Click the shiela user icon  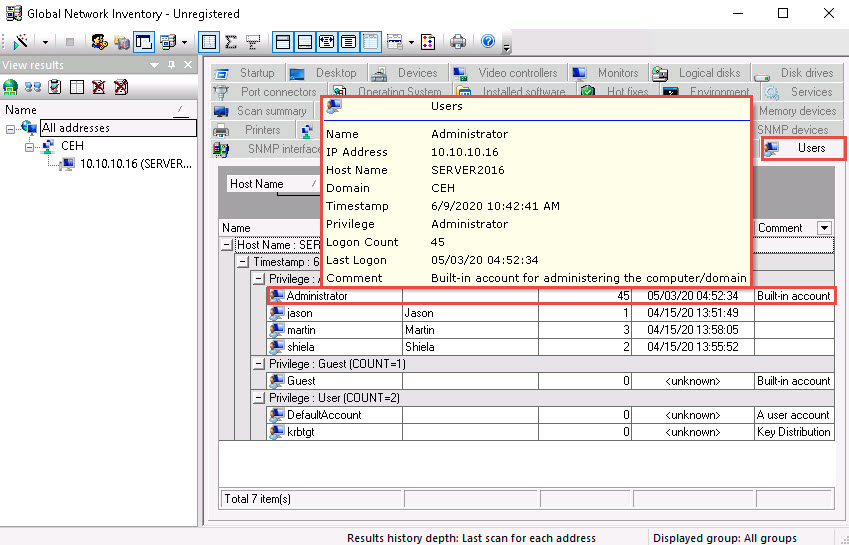[277, 347]
